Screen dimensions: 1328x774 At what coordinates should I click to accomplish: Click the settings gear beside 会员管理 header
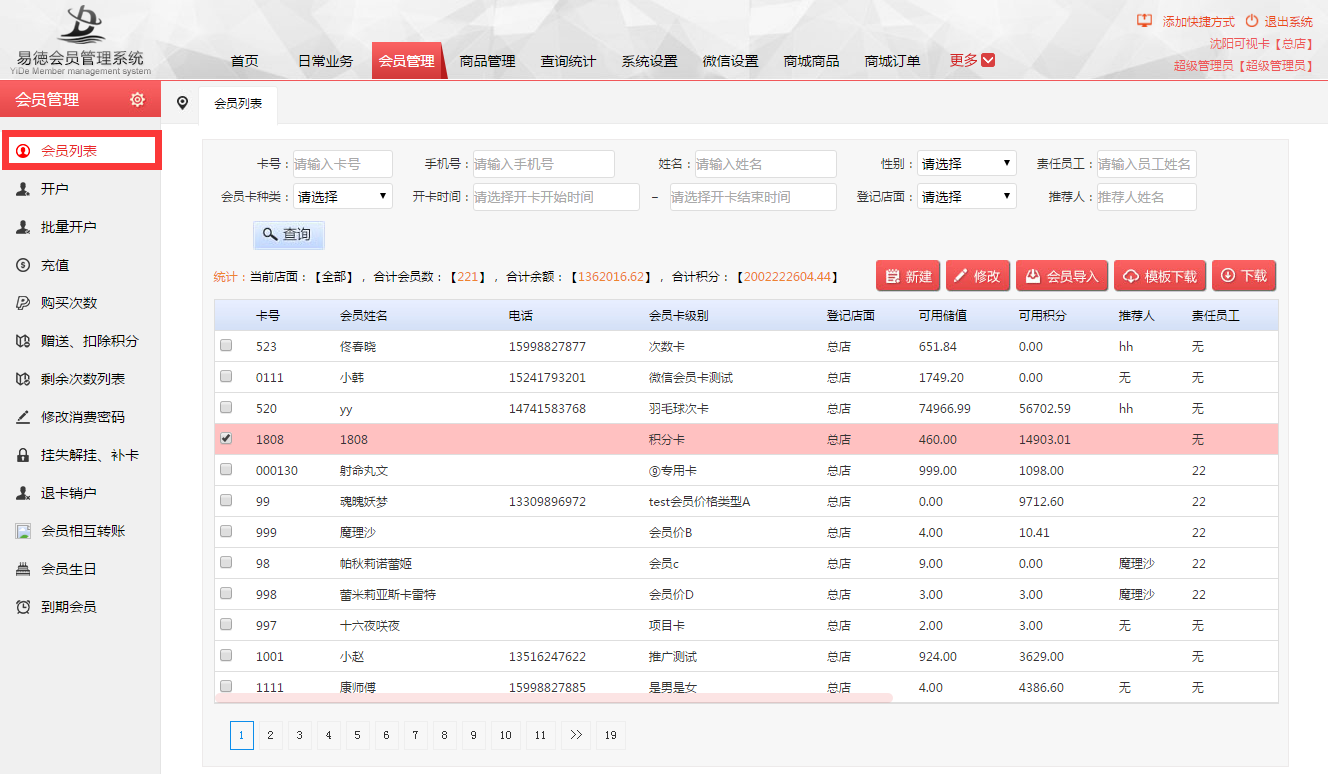138,99
